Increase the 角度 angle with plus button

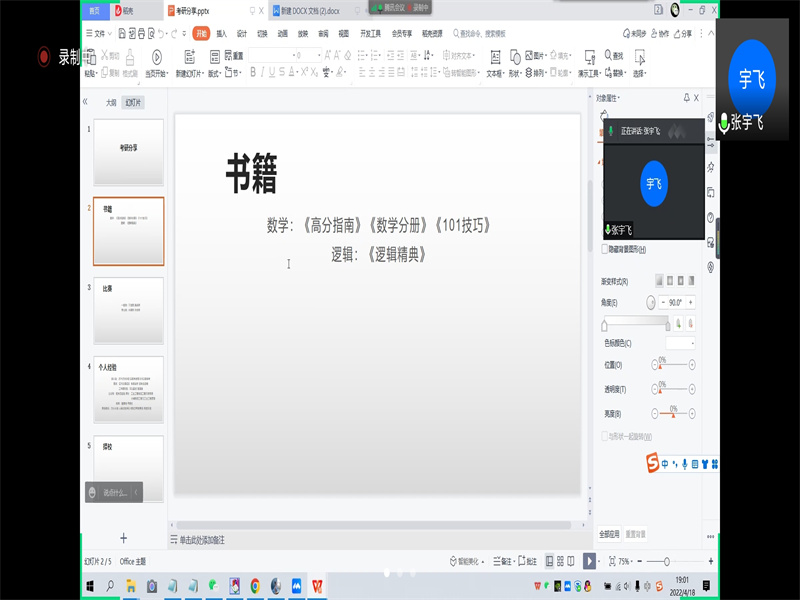(690, 302)
